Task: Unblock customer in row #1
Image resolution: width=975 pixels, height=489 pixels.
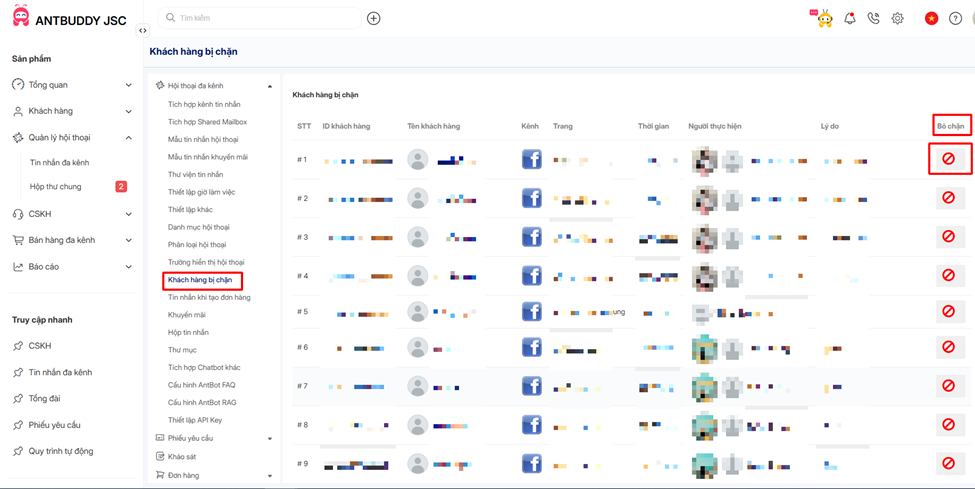Action: tap(948, 159)
